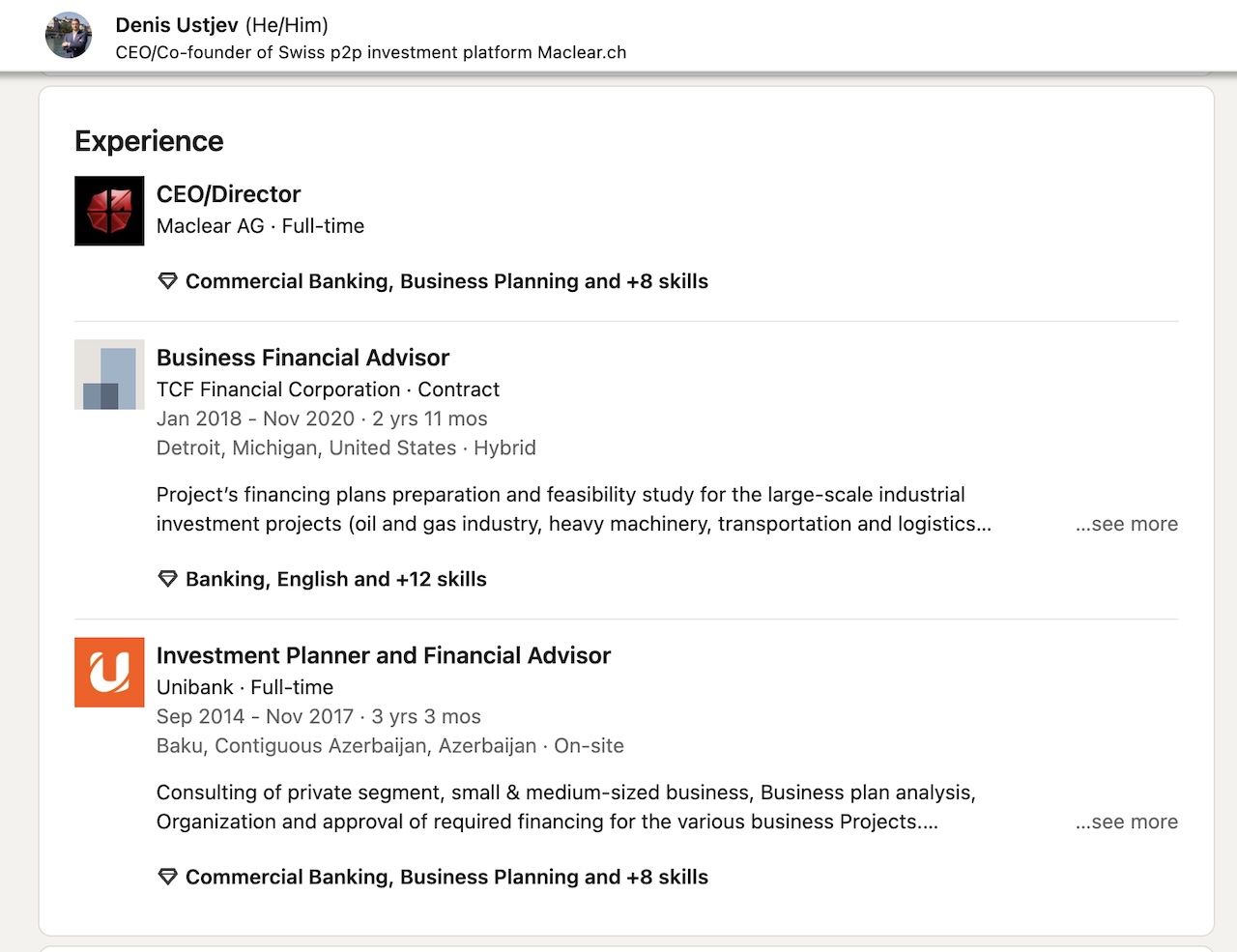Click the orange Unibank logo

tap(109, 672)
